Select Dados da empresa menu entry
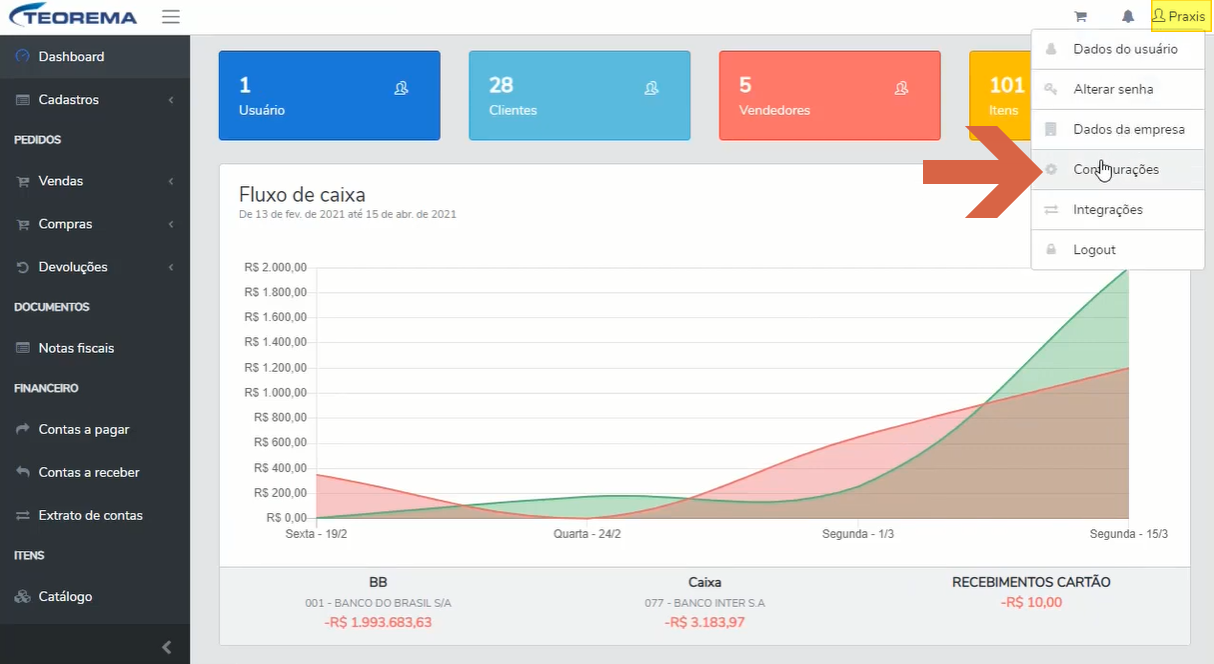The height and width of the screenshot is (664, 1214). coord(1117,129)
